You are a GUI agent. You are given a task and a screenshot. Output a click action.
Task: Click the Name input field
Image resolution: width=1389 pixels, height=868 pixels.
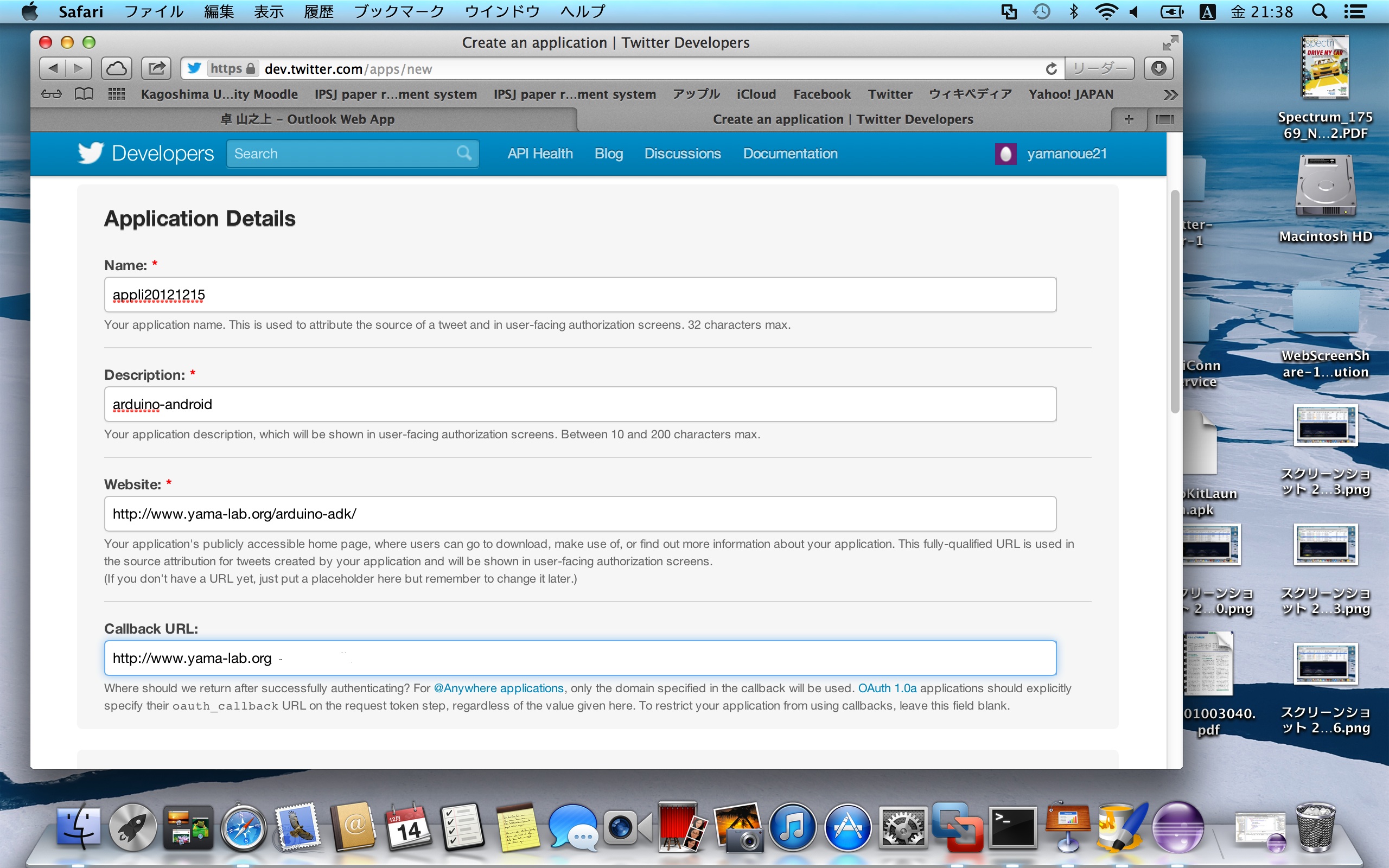click(x=580, y=294)
